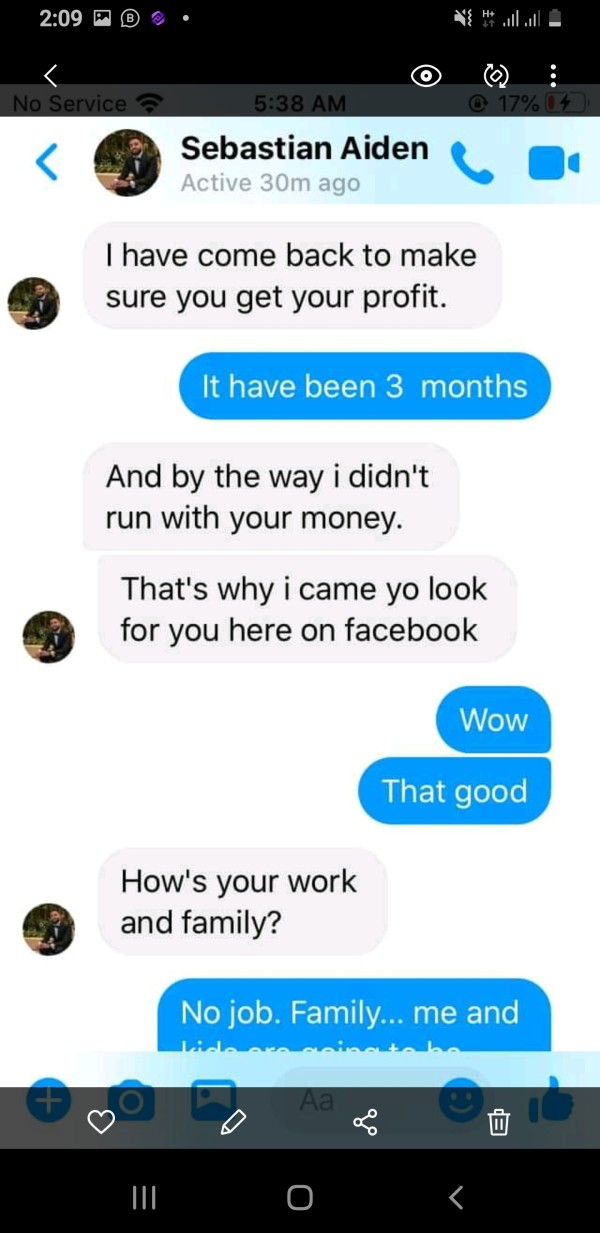
Task: Tap the blue Messenger back arrow
Action: (x=46, y=163)
